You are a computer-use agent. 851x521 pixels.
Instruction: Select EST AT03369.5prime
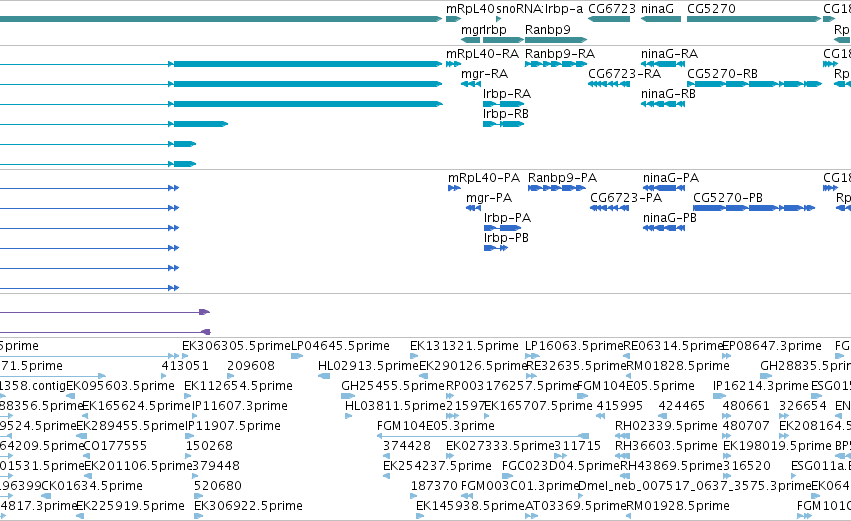coord(576,506)
